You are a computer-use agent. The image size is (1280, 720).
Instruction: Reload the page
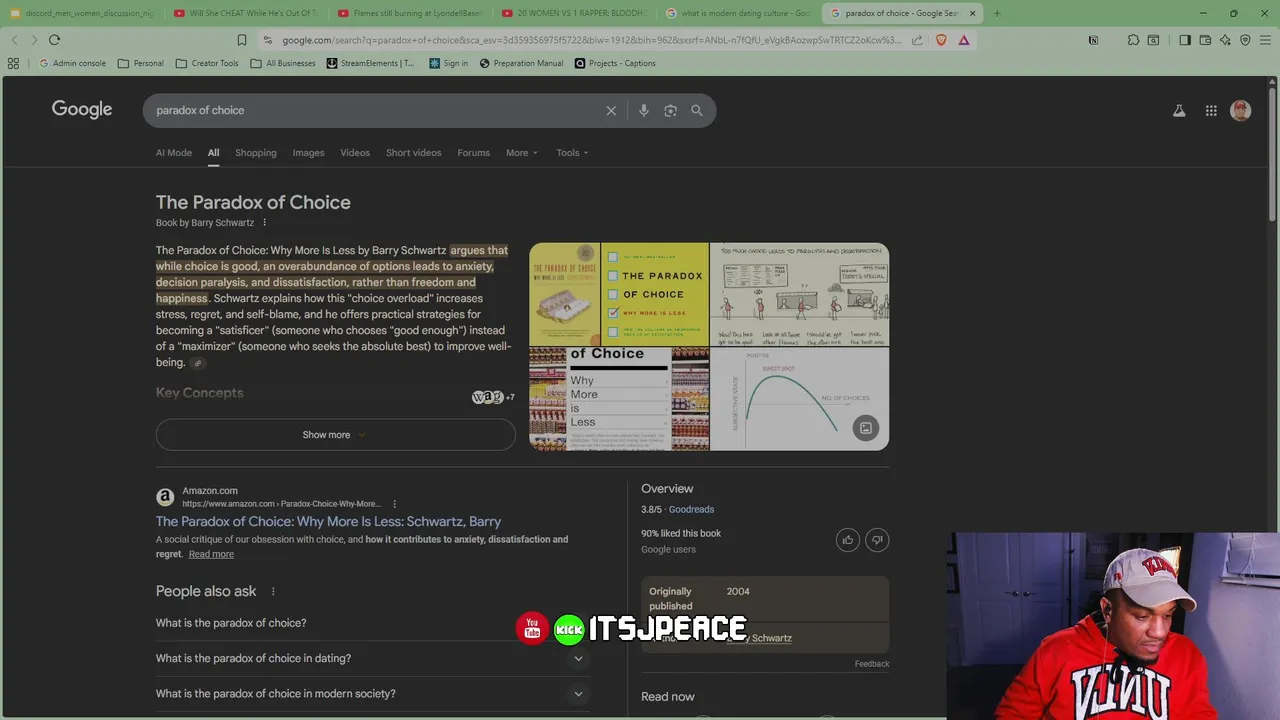coord(54,40)
